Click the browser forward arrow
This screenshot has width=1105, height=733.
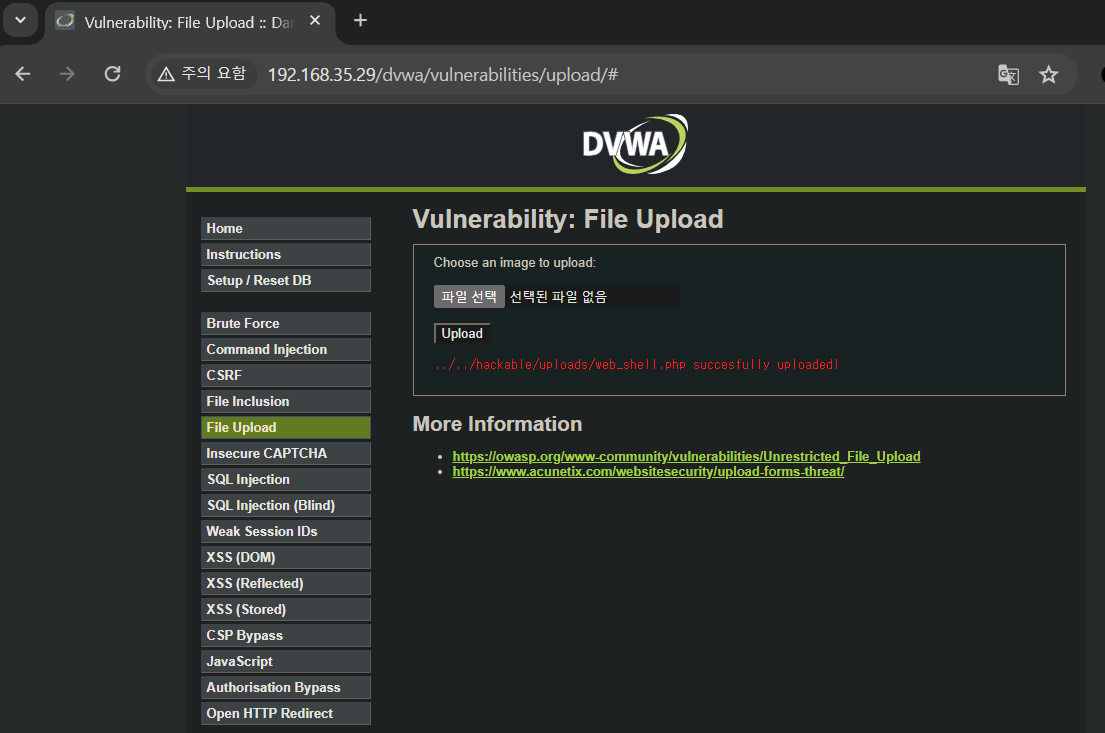[67, 74]
